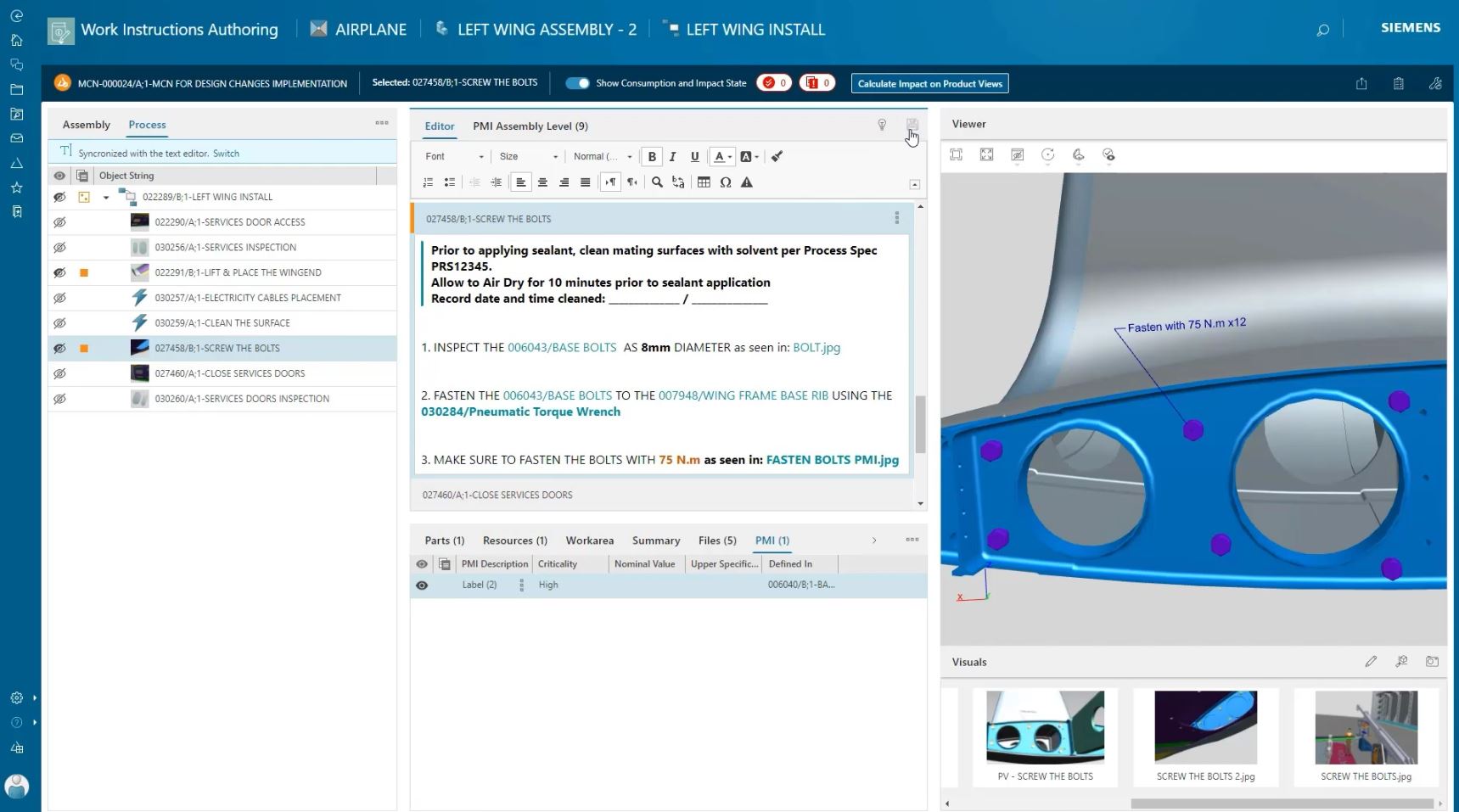The width and height of the screenshot is (1459, 812).
Task: Switch to the Assembly tab
Action: pyautogui.click(x=86, y=125)
